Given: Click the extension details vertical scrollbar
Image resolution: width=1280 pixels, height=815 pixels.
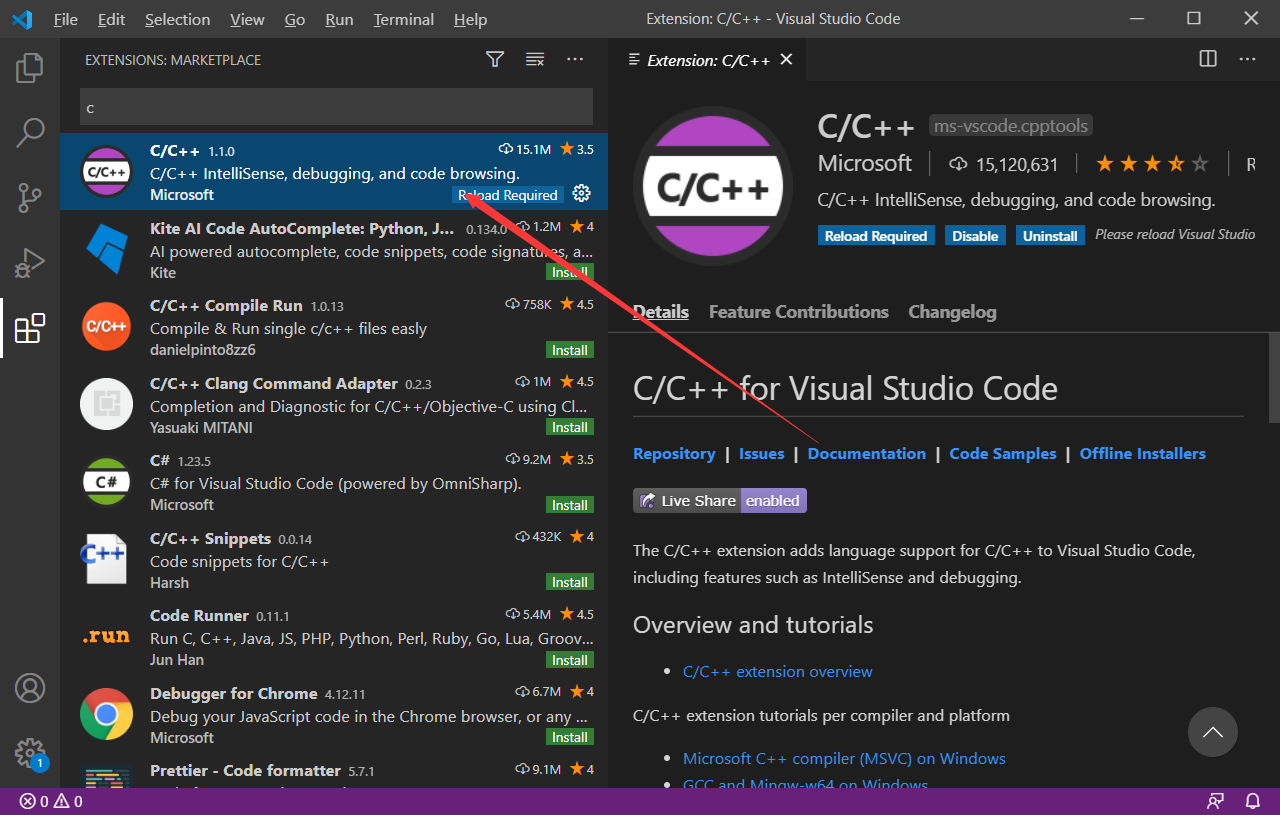Looking at the screenshot, I should (x=1274, y=378).
